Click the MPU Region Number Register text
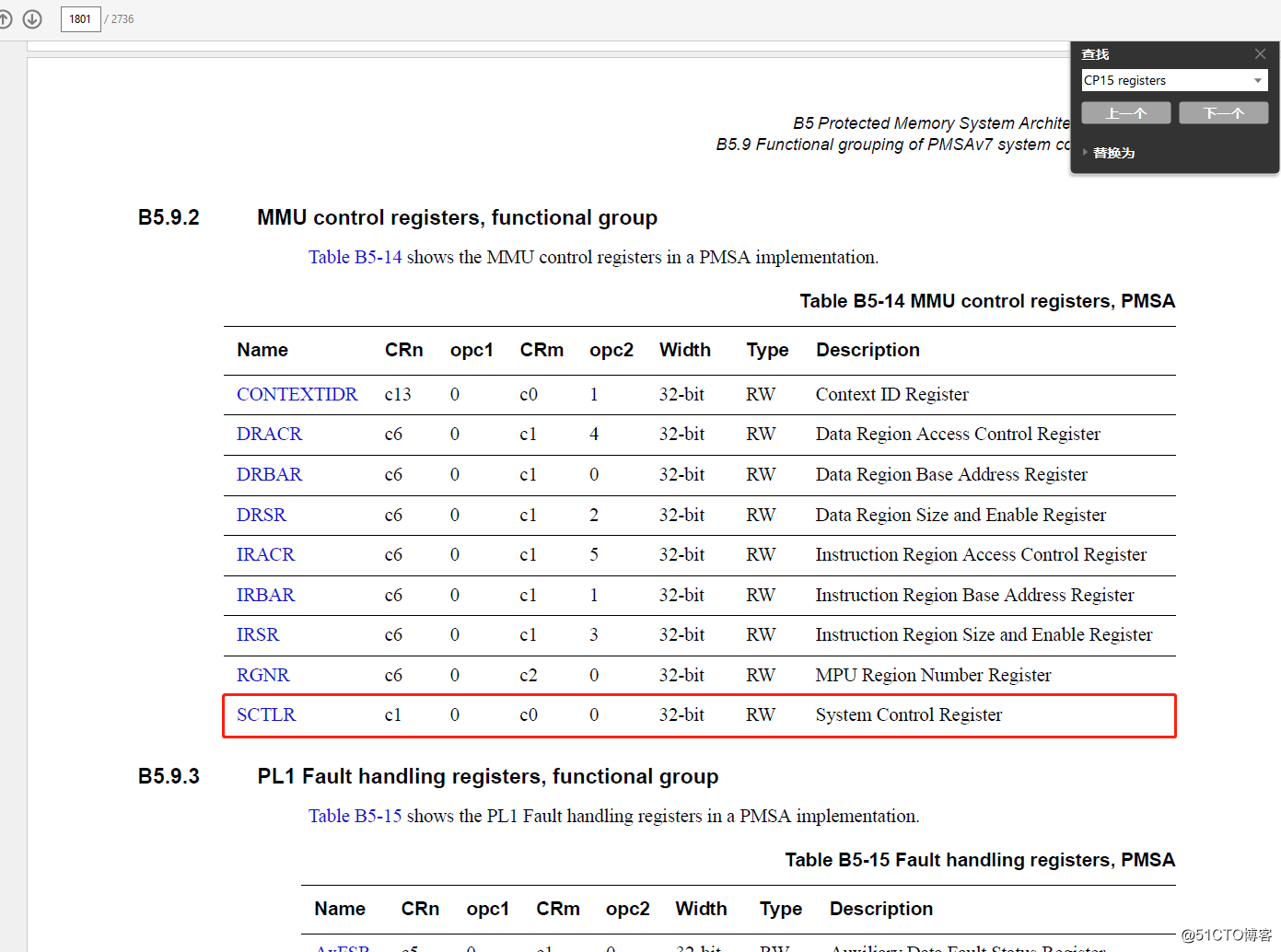1281x952 pixels. 933,675
